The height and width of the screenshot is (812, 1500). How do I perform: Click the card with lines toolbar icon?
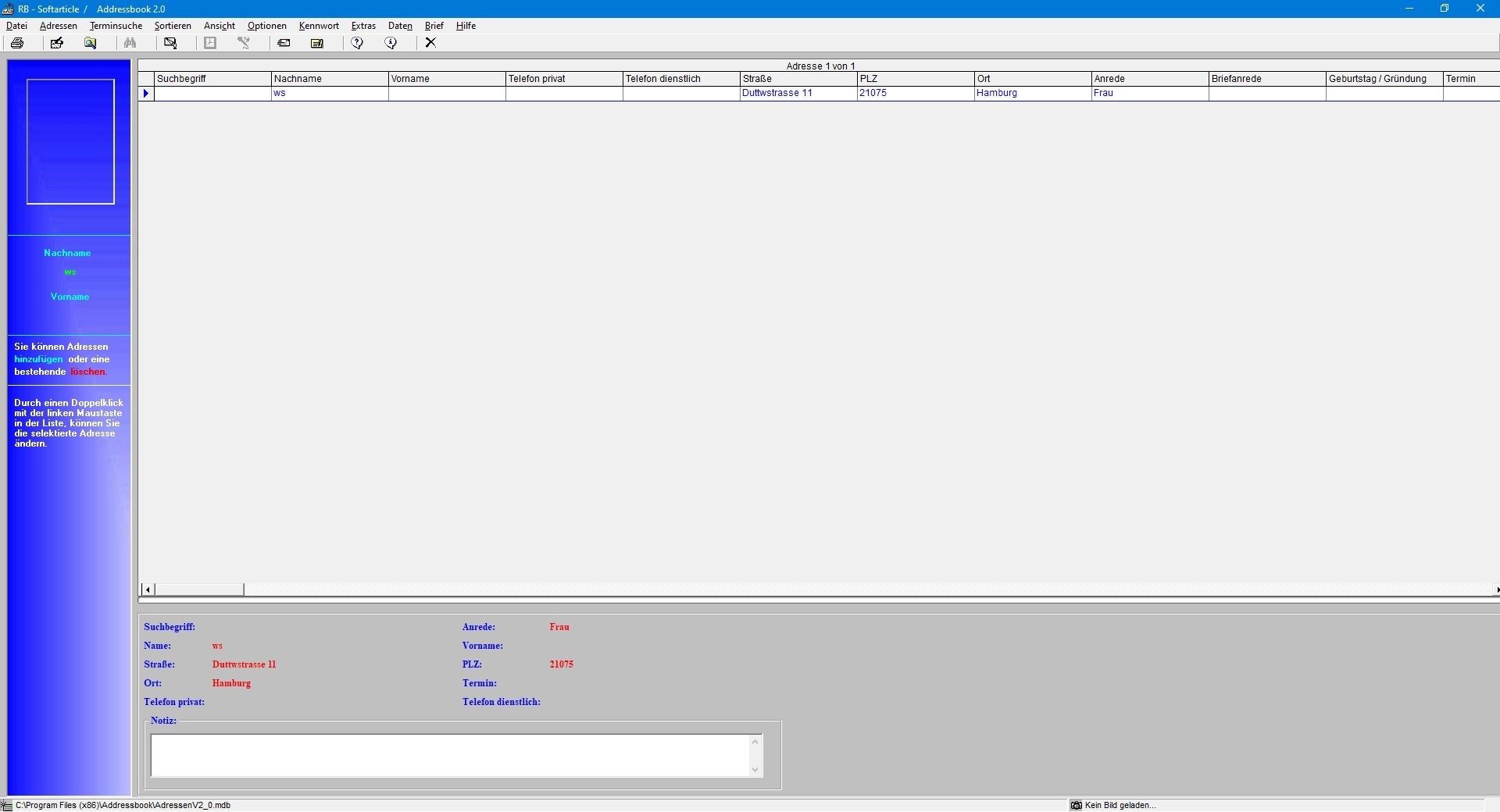click(284, 43)
